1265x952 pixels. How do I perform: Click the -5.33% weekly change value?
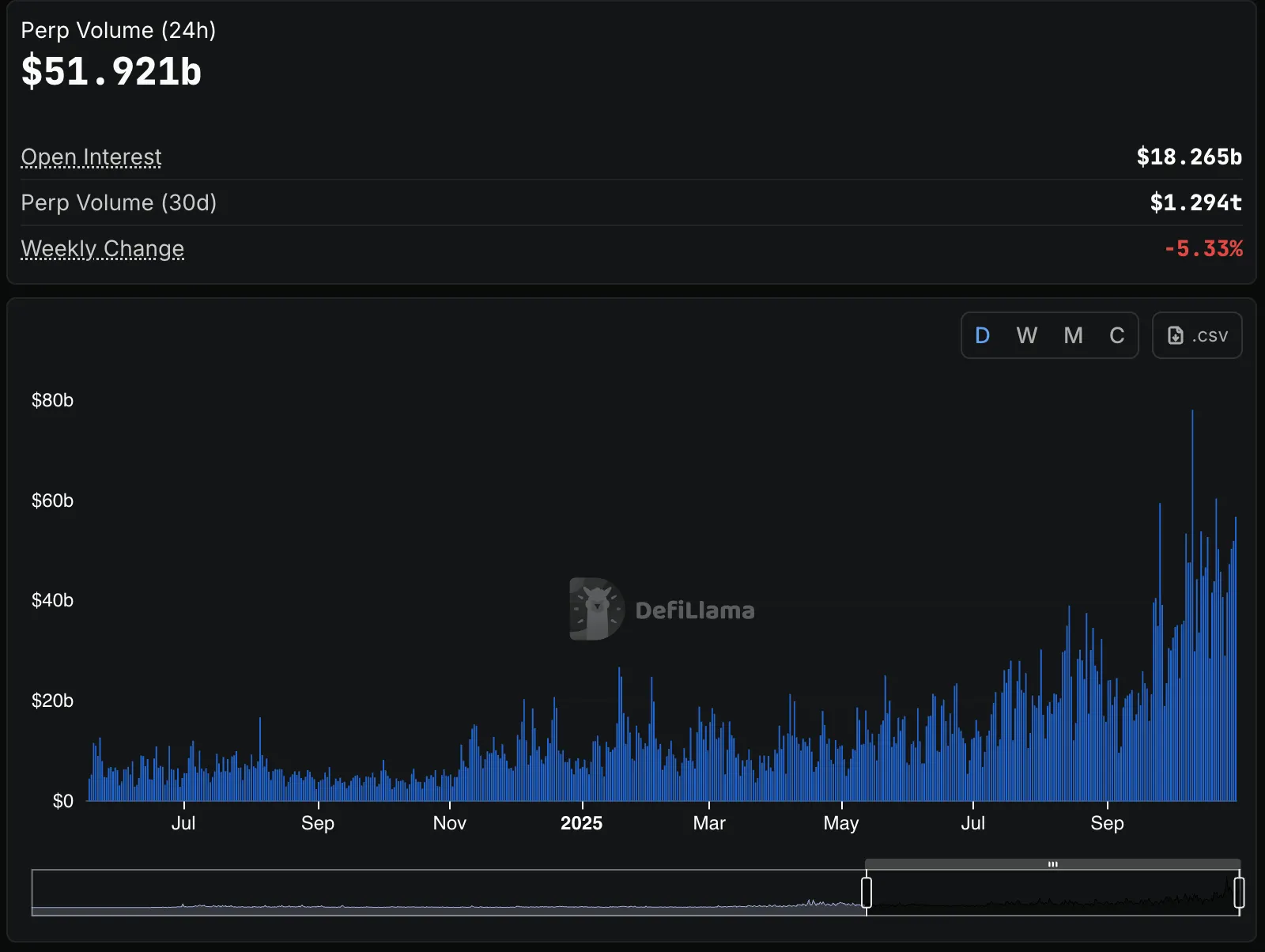pyautogui.click(x=1205, y=248)
